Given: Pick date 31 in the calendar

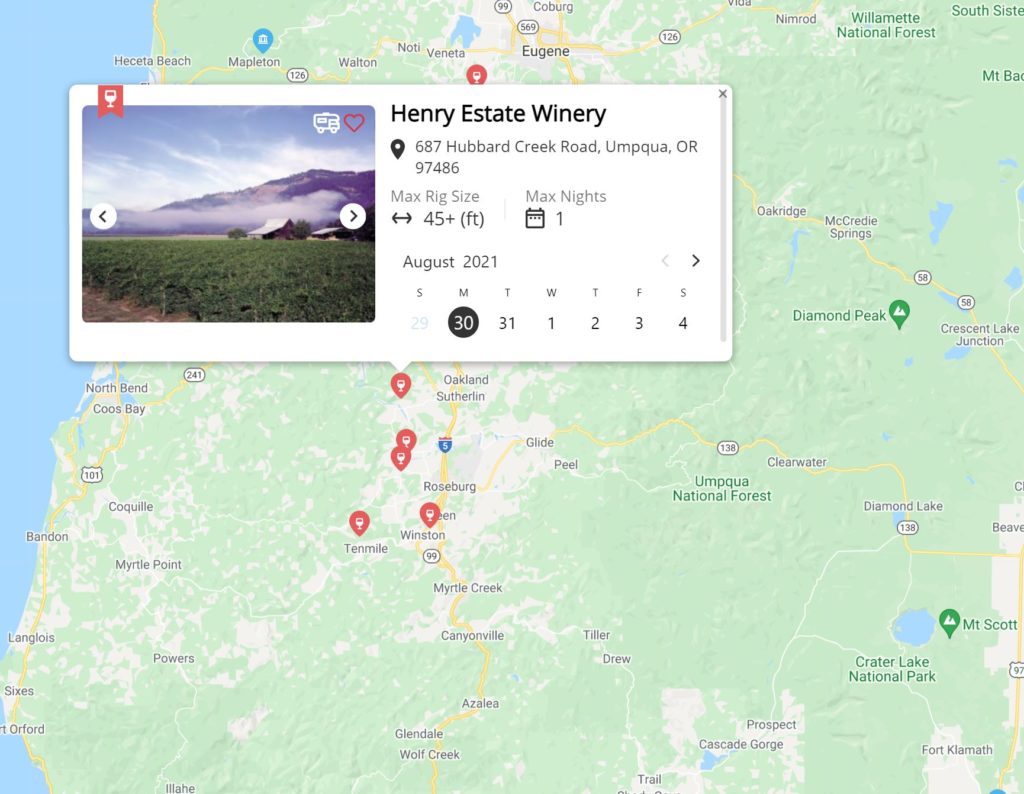Looking at the screenshot, I should [x=507, y=323].
